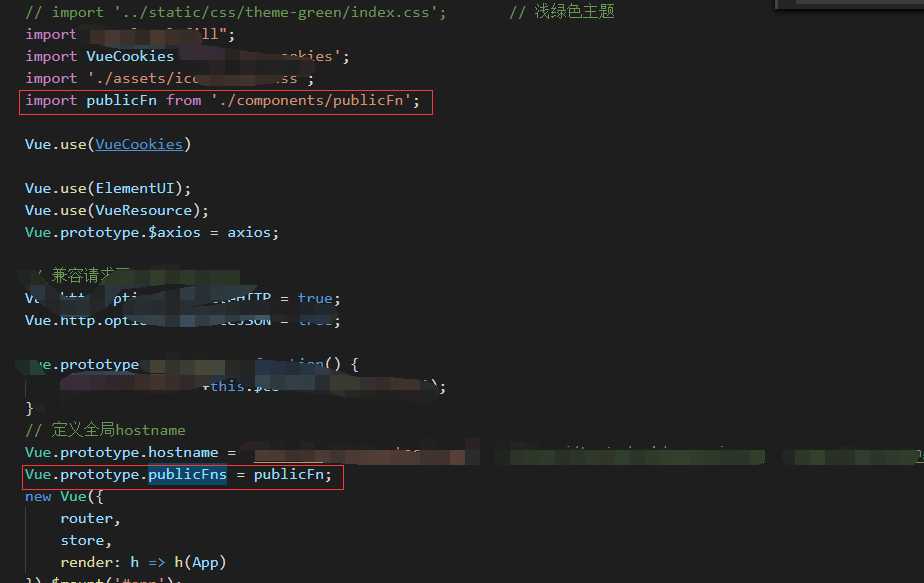Click the Vue.prototype.hostname text
924x583 pixels.
(x=121, y=452)
